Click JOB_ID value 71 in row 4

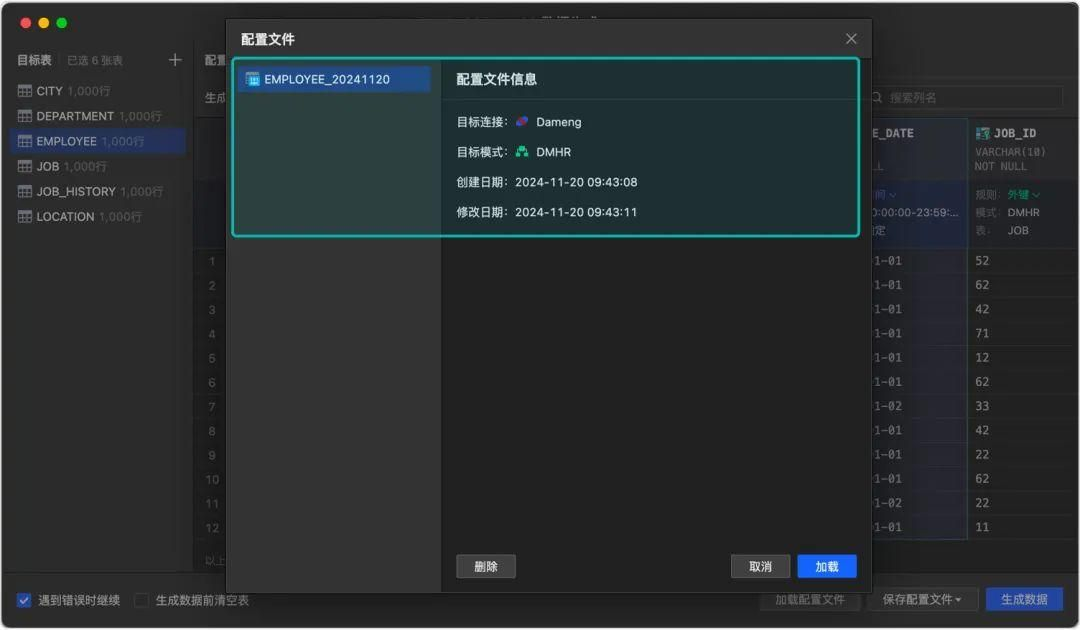[982, 333]
